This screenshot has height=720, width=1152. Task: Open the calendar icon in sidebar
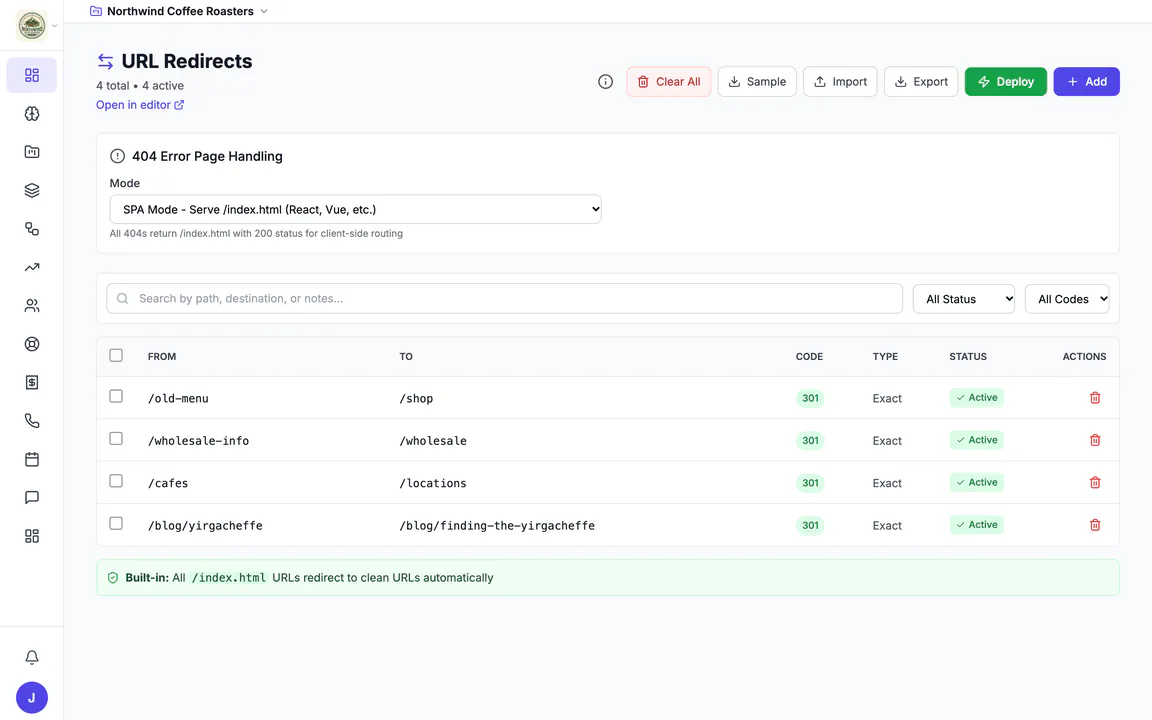[x=32, y=459]
